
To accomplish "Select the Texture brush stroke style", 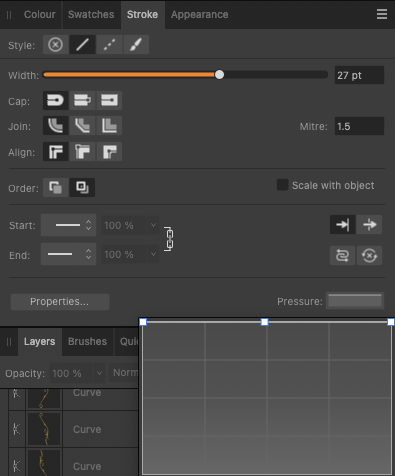I will [x=136, y=44].
